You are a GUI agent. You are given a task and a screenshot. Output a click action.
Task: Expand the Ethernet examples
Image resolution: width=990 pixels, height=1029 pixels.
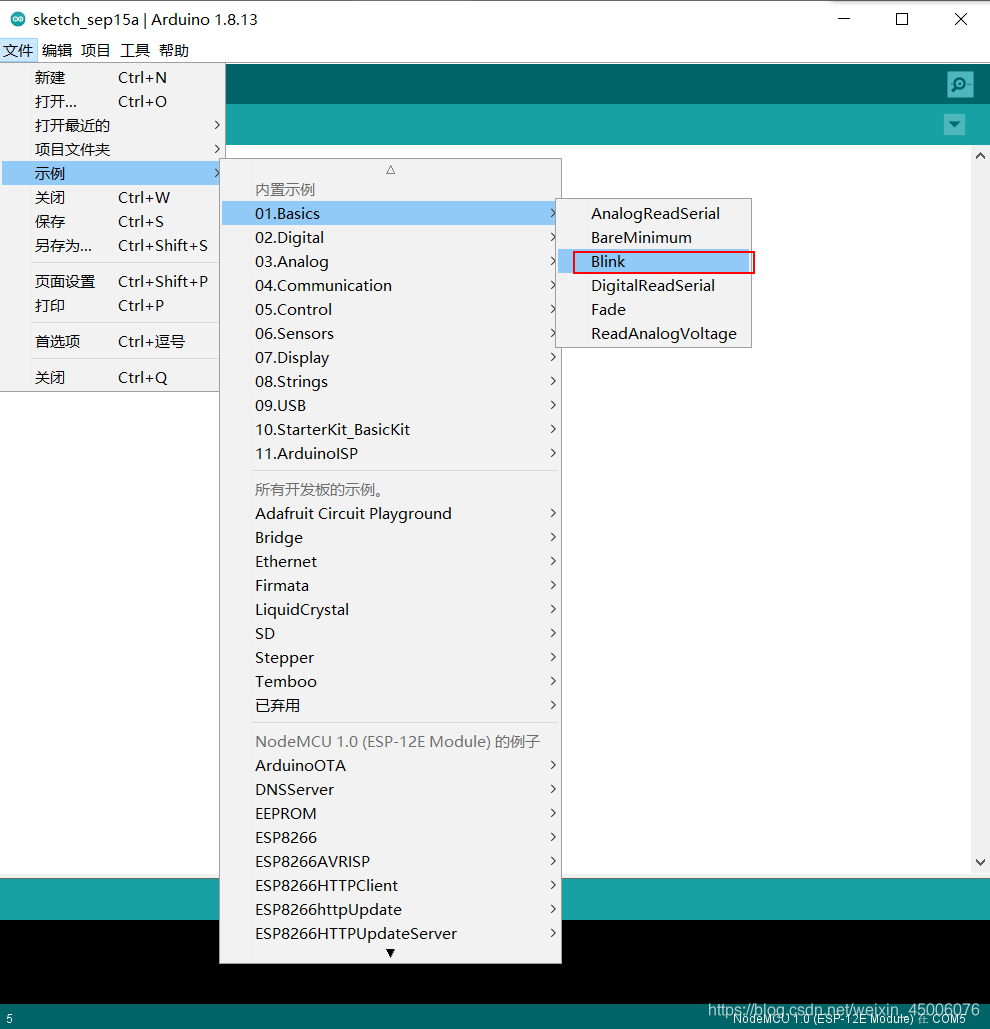point(390,562)
